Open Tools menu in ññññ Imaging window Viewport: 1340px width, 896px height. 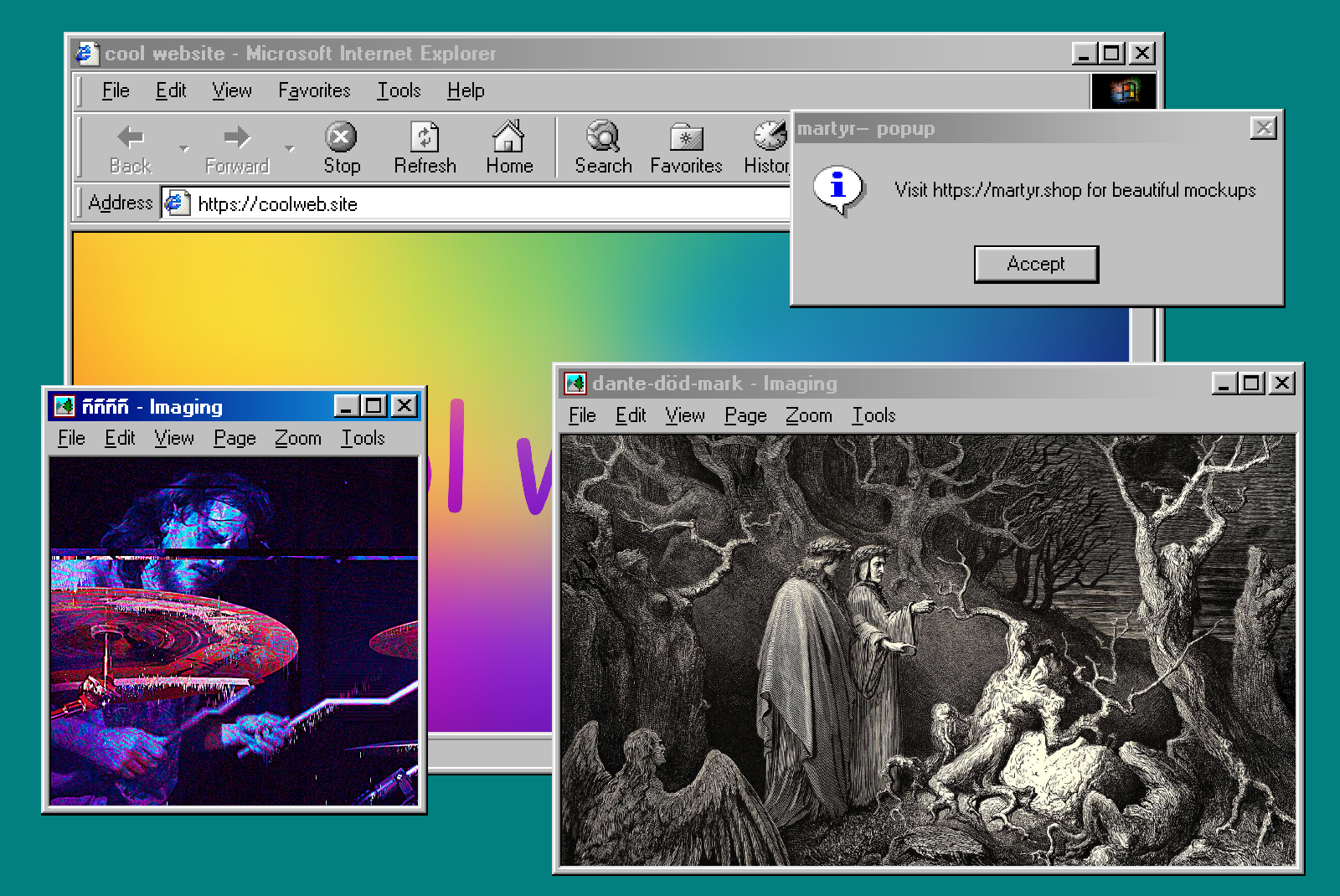(363, 438)
